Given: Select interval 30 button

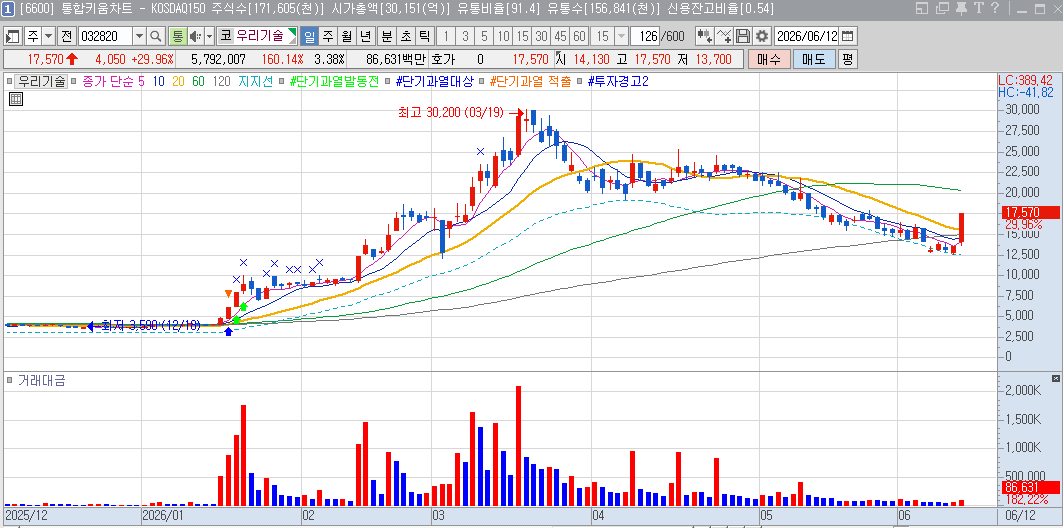Looking at the screenshot, I should (541, 36).
